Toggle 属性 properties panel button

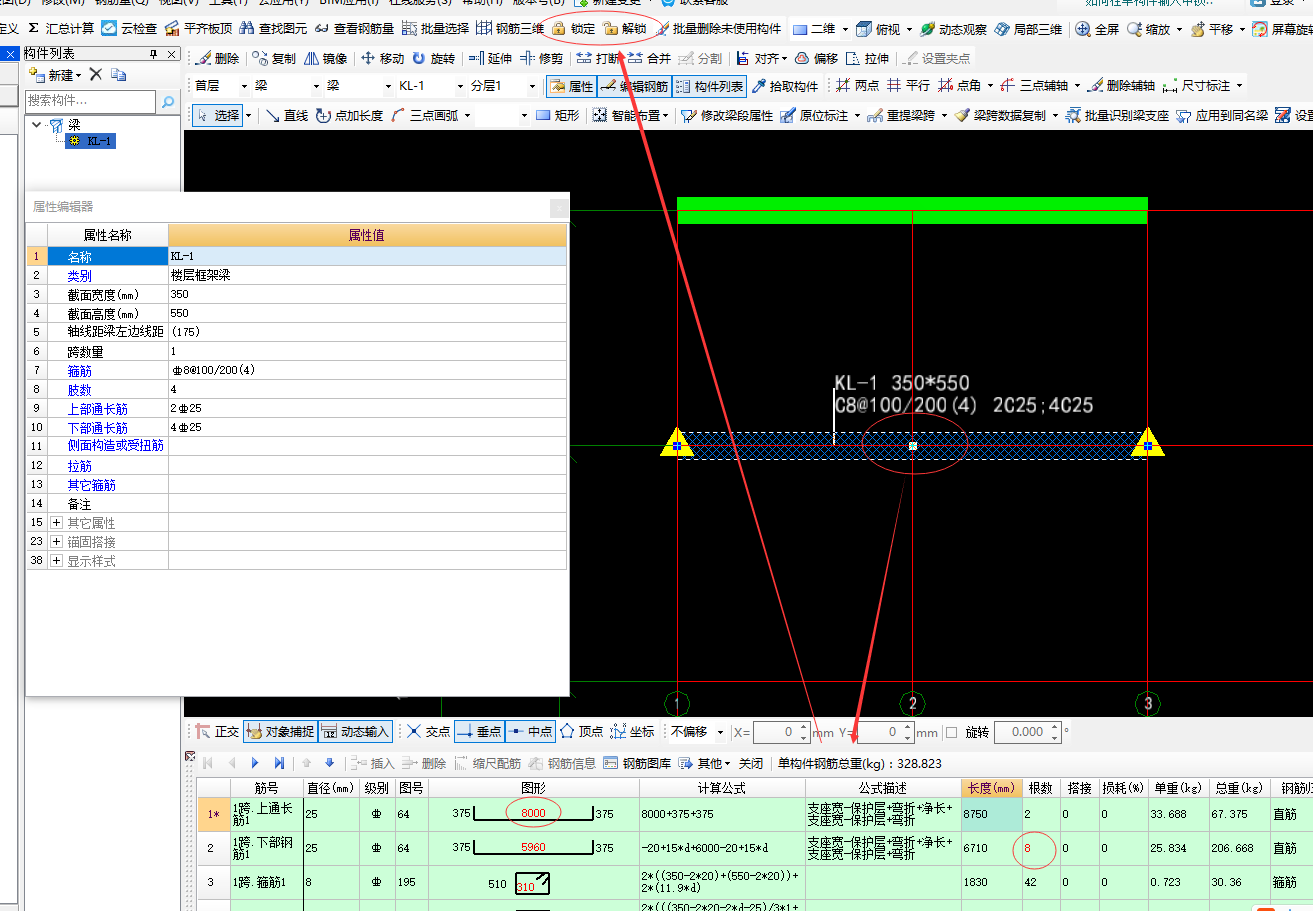(x=572, y=87)
